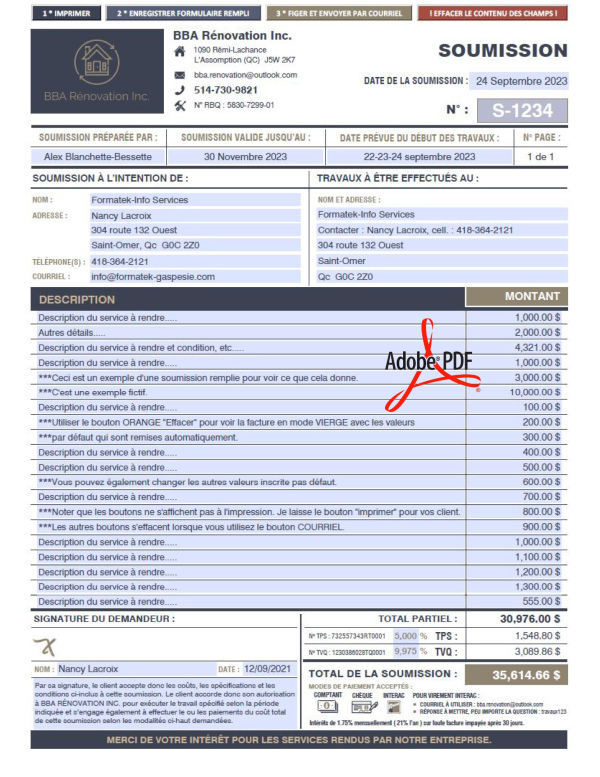Click the submission date field
This screenshot has height=777, width=600.
tap(520, 81)
